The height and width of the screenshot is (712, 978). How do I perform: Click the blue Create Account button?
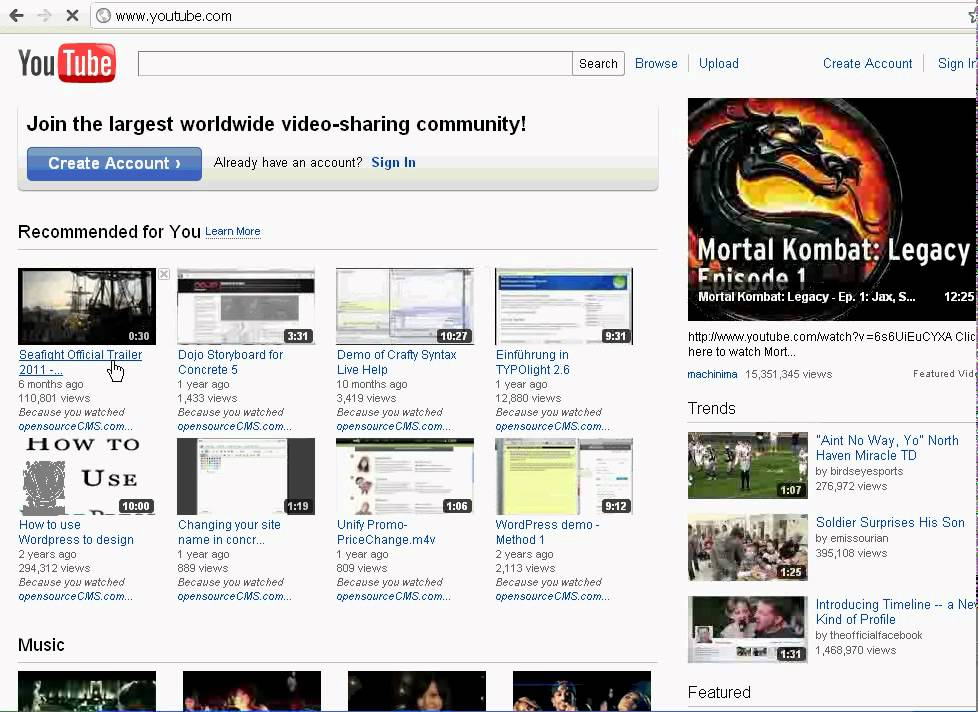tap(114, 163)
